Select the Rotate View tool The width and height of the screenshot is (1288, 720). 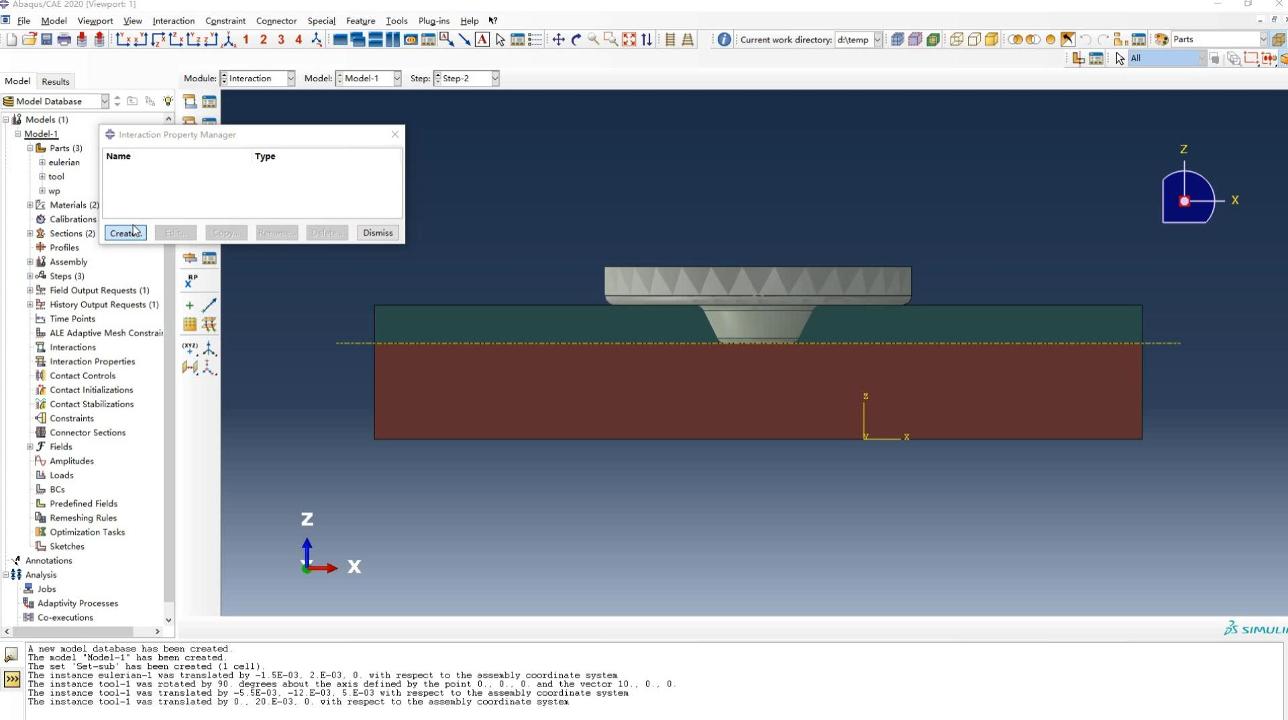576,40
